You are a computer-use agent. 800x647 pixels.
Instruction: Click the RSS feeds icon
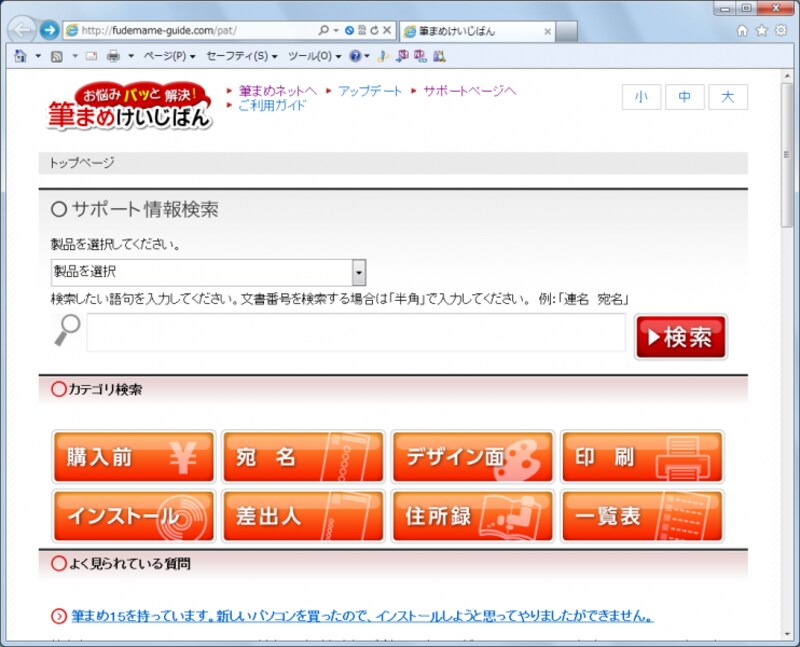(56, 58)
